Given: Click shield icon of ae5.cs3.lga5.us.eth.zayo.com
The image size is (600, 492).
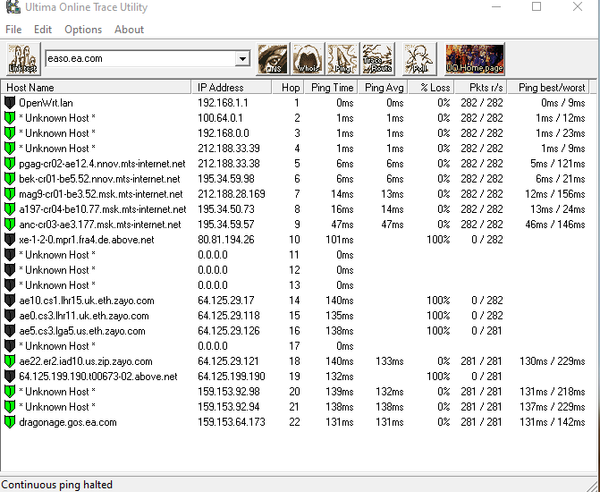Looking at the screenshot, I should pos(10,331).
